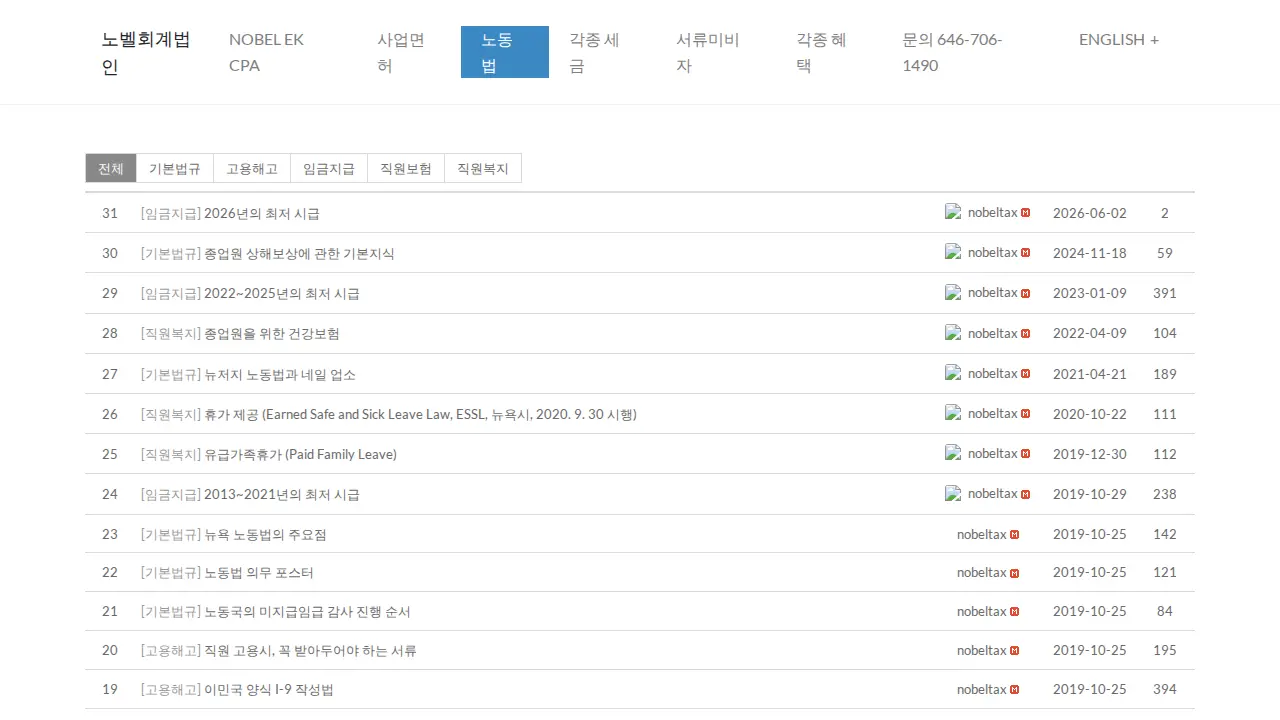The height and width of the screenshot is (720, 1280).
Task: Click red icon beside nobeltax in row 20
Action: tap(1015, 651)
